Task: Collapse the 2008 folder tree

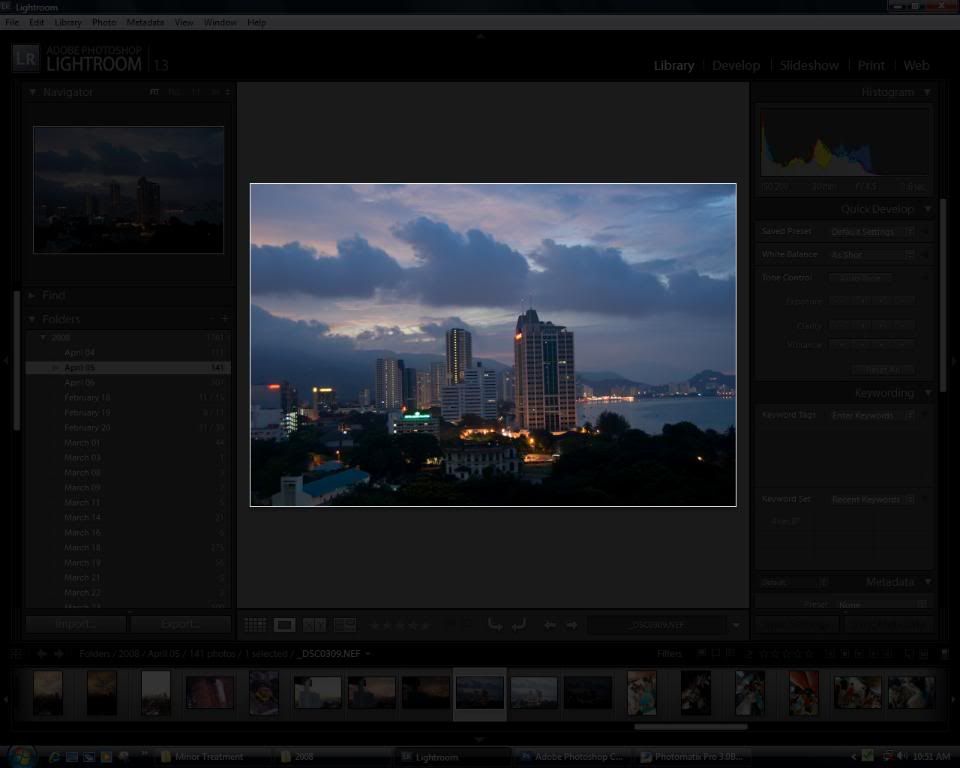Action: (x=42, y=338)
